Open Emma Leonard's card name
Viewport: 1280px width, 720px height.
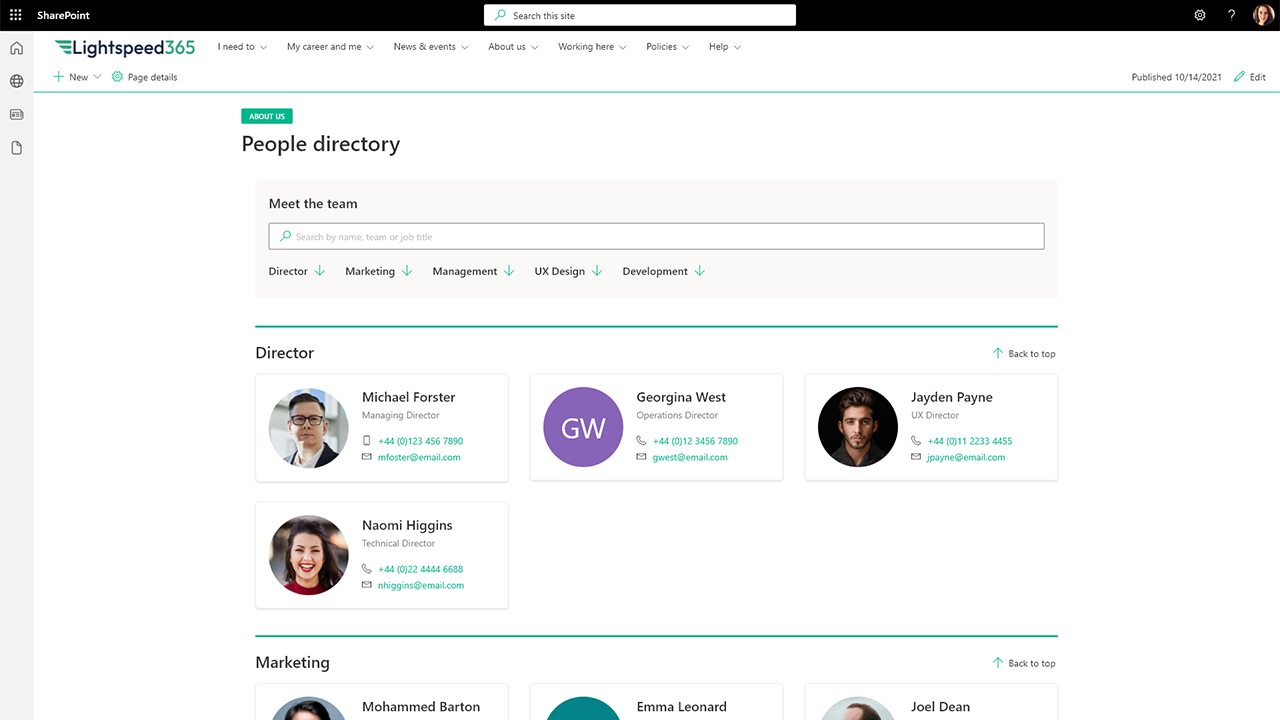[682, 707]
